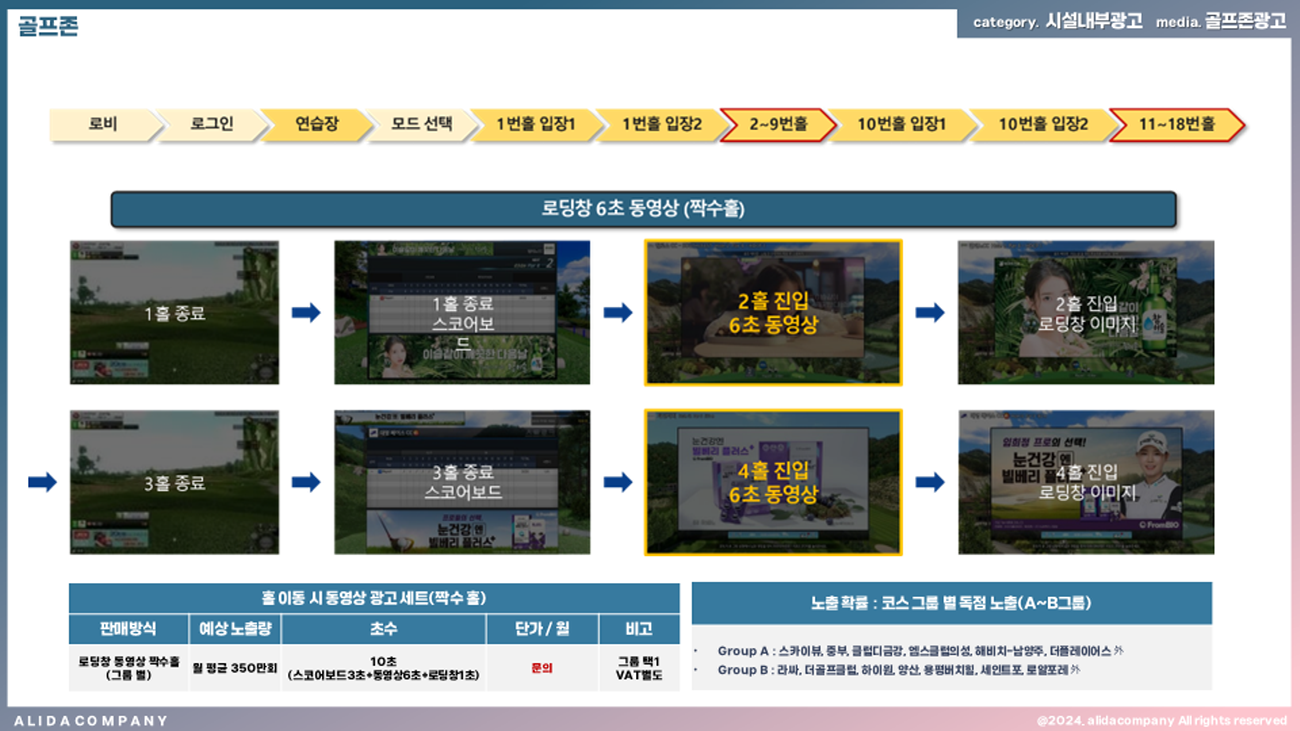Select the 로비 step in the flow bar
1300x731 pixels.
[103, 125]
